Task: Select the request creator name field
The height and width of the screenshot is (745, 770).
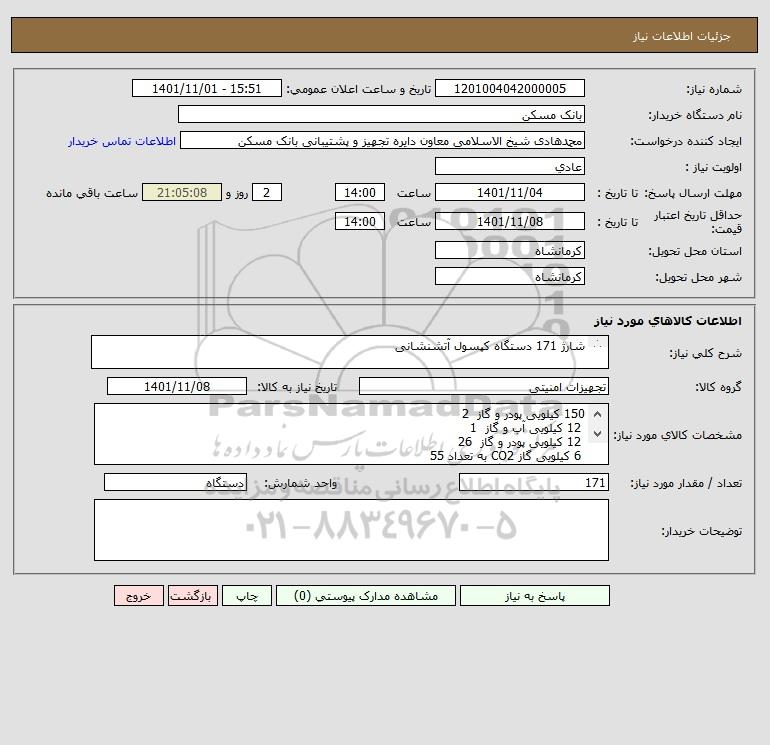Action: [x=383, y=140]
